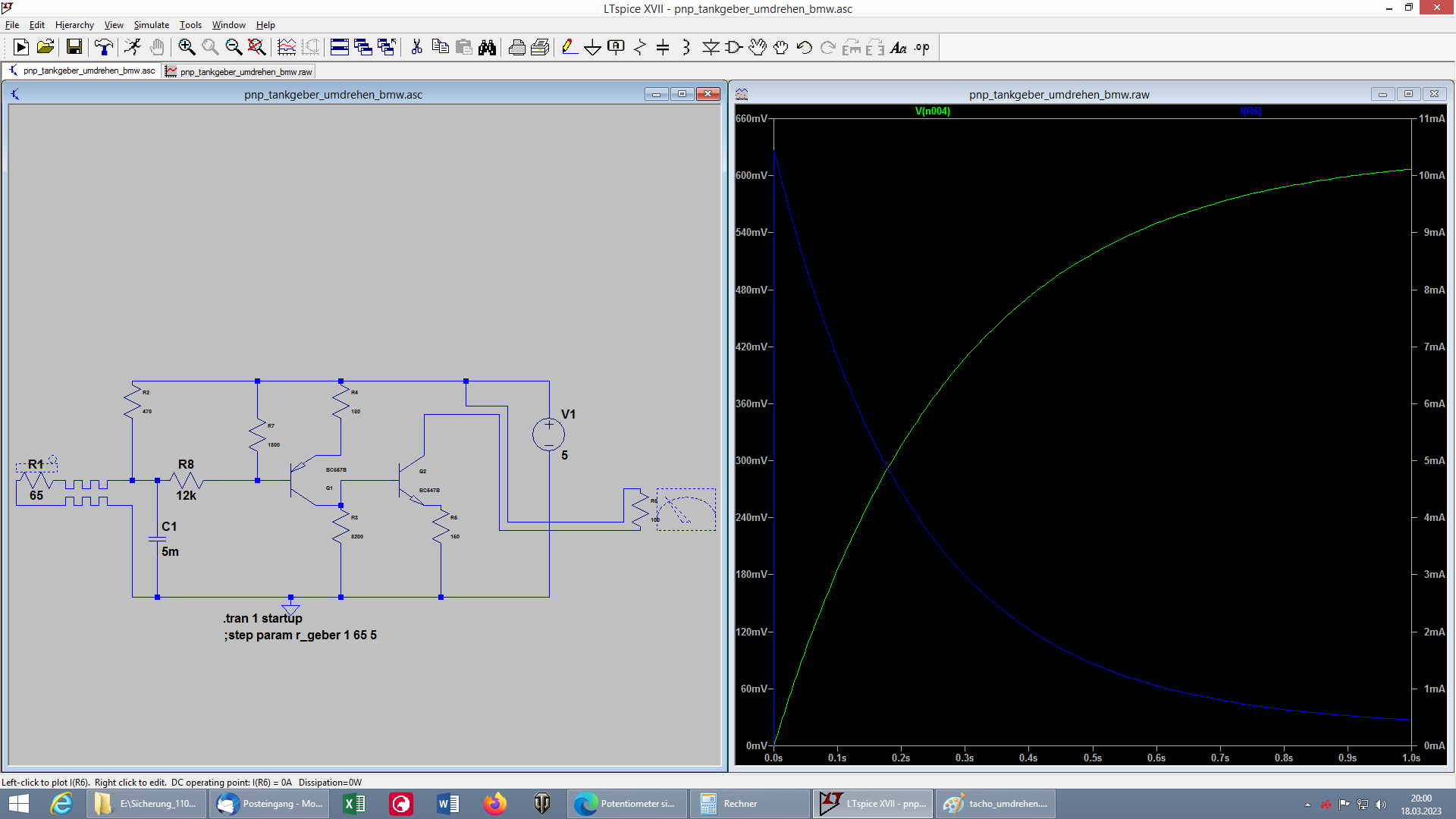Open the View menu
Screen dimensions: 1456x819
point(114,25)
